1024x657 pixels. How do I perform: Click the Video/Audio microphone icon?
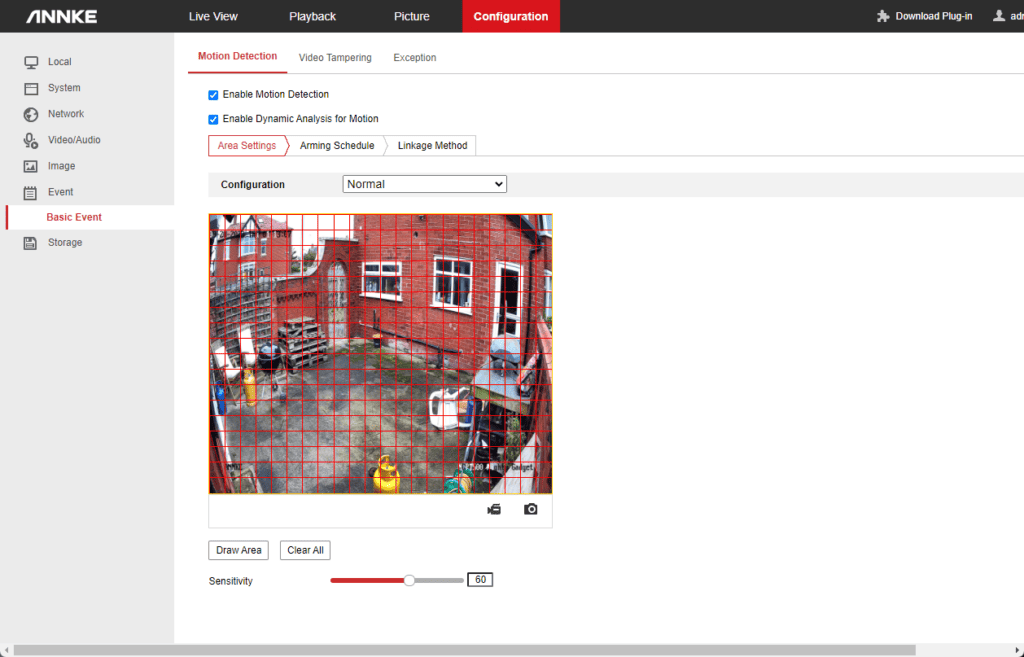tap(31, 140)
